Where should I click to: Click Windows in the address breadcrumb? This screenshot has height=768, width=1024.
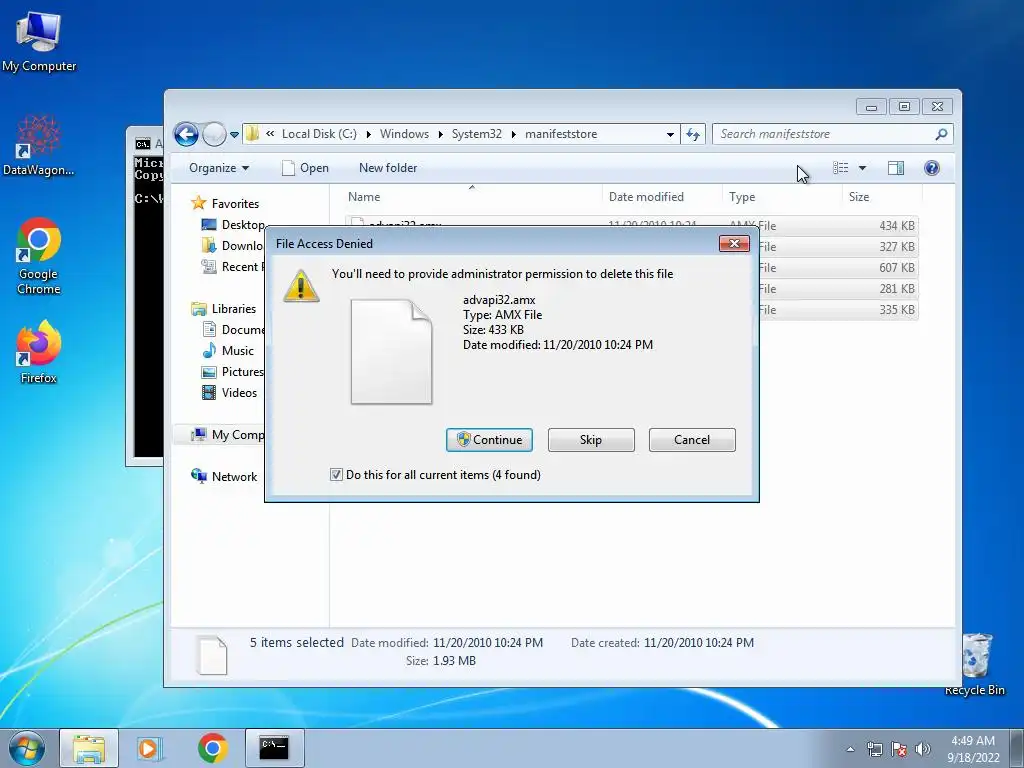pyautogui.click(x=404, y=134)
